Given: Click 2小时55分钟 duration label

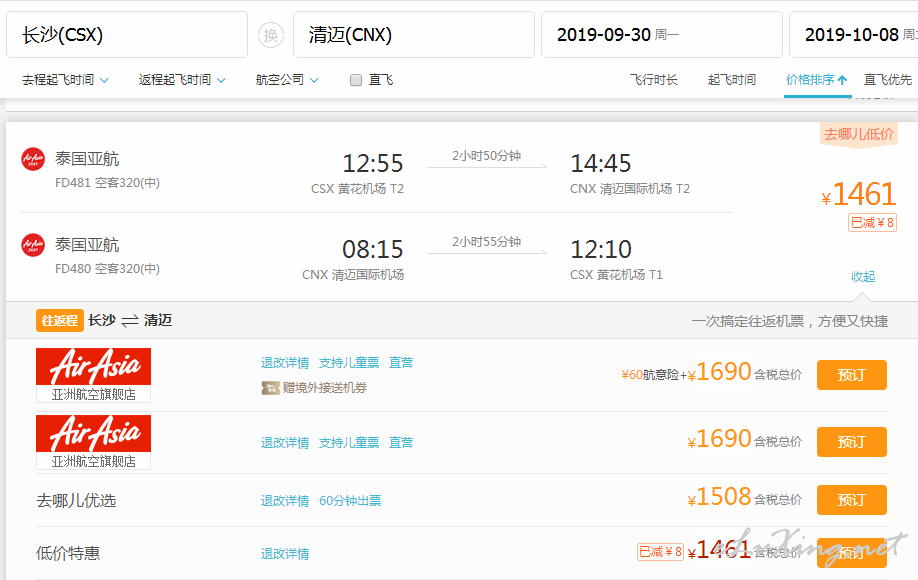Looking at the screenshot, I should point(487,242).
